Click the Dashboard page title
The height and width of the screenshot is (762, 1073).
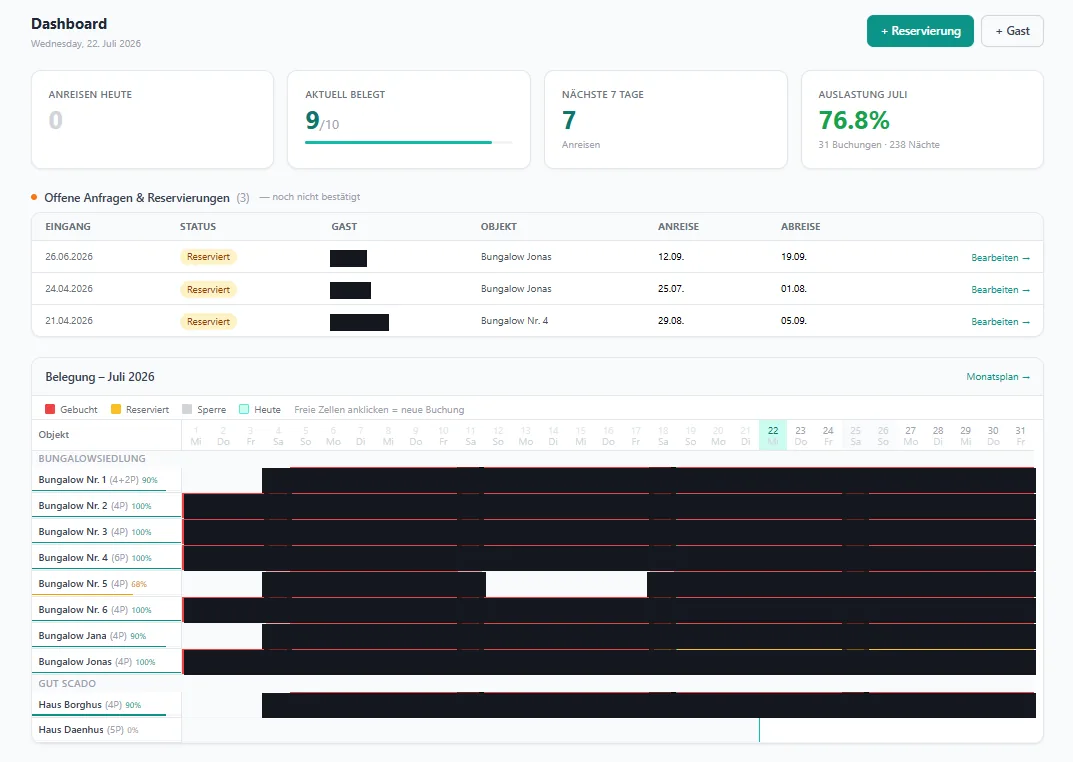pyautogui.click(x=69, y=24)
